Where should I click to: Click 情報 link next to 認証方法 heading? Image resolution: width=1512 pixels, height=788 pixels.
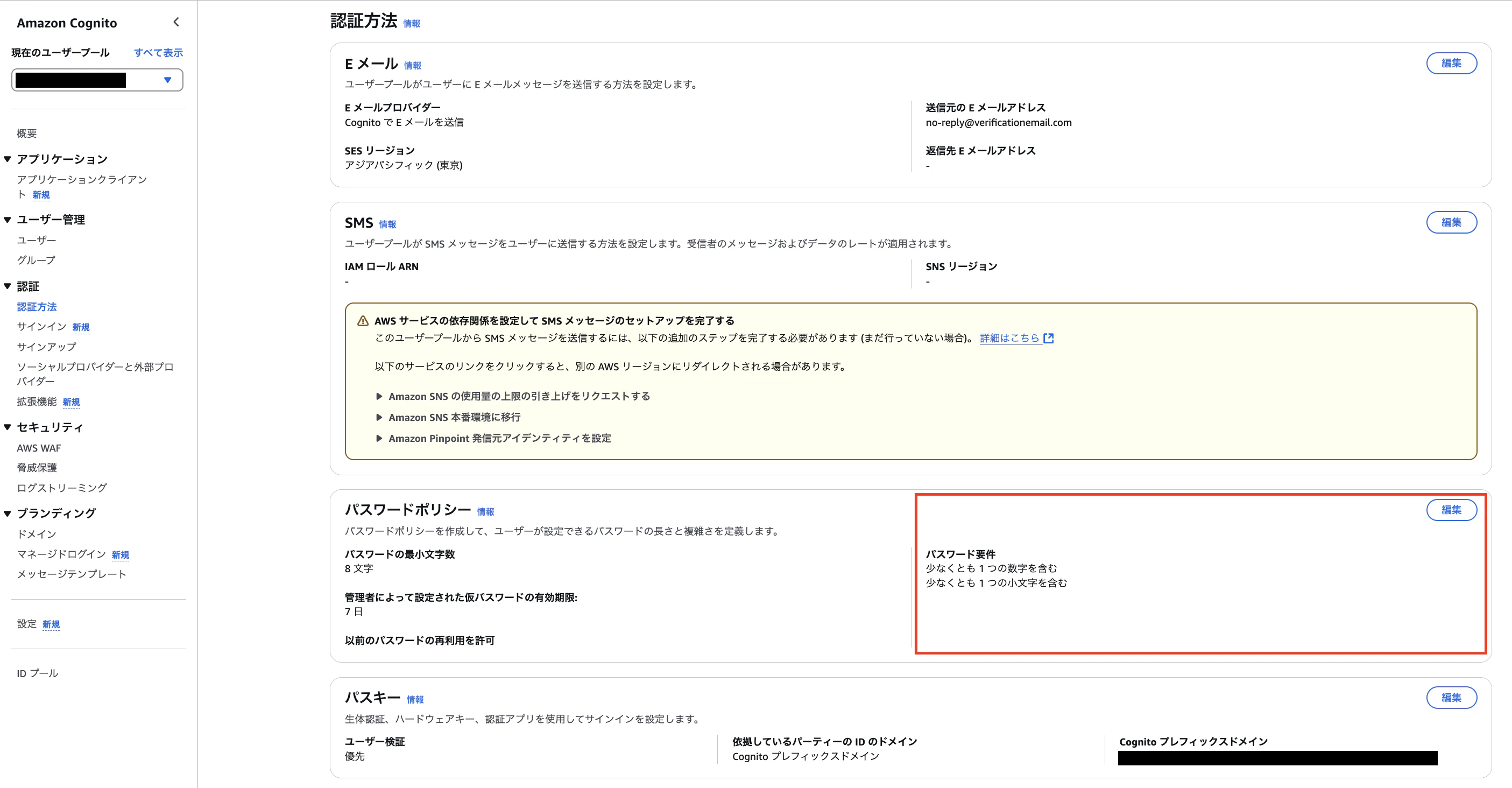tap(412, 24)
